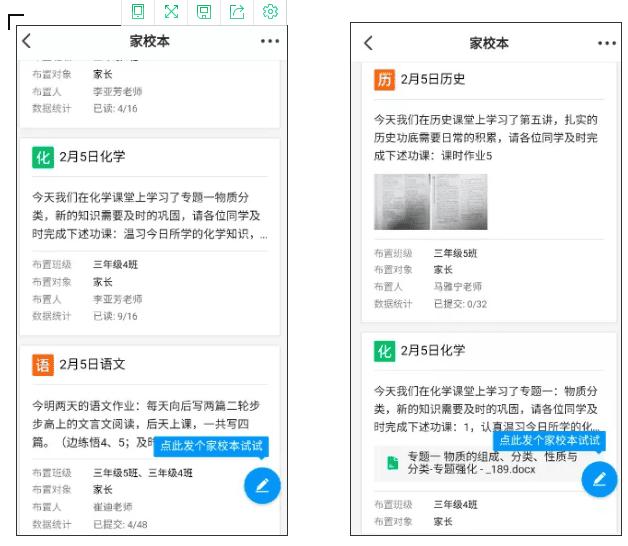
Task: Click 三年级5班、三年级4班 class value
Action: click(x=143, y=473)
